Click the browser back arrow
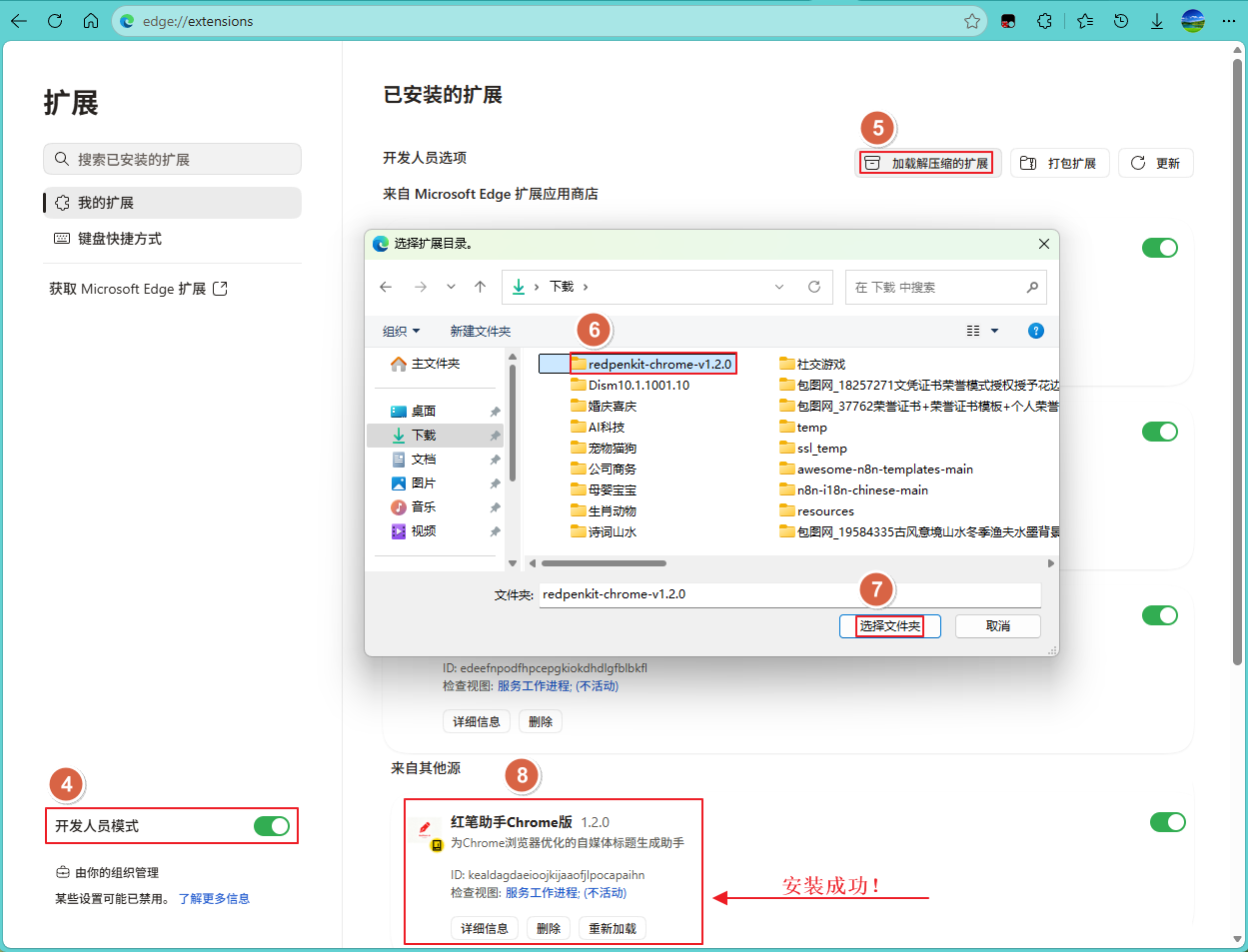This screenshot has width=1248, height=952. click(x=19, y=21)
